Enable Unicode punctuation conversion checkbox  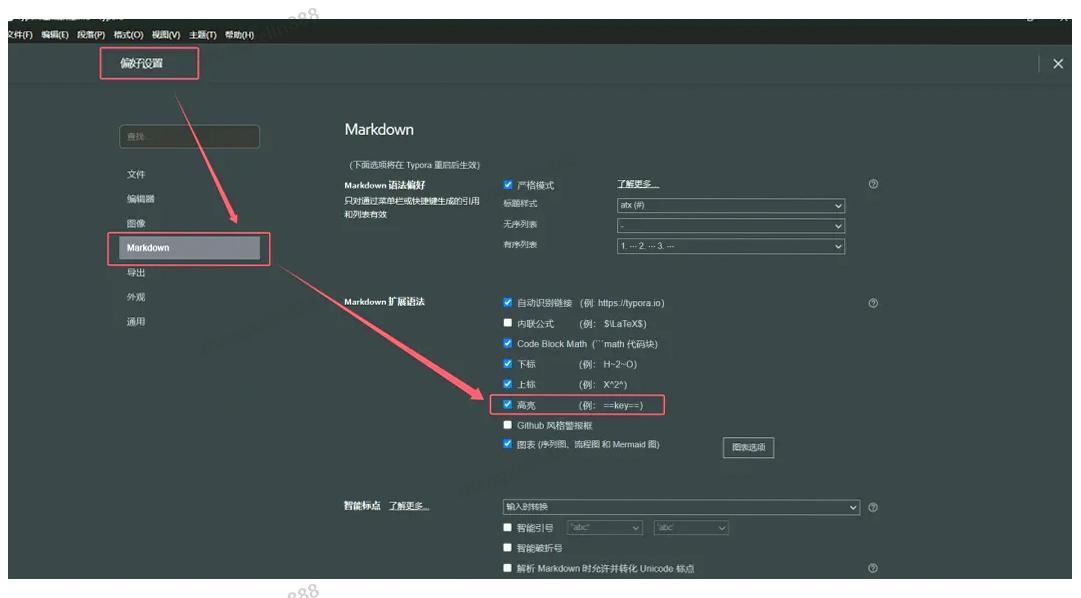pos(507,568)
